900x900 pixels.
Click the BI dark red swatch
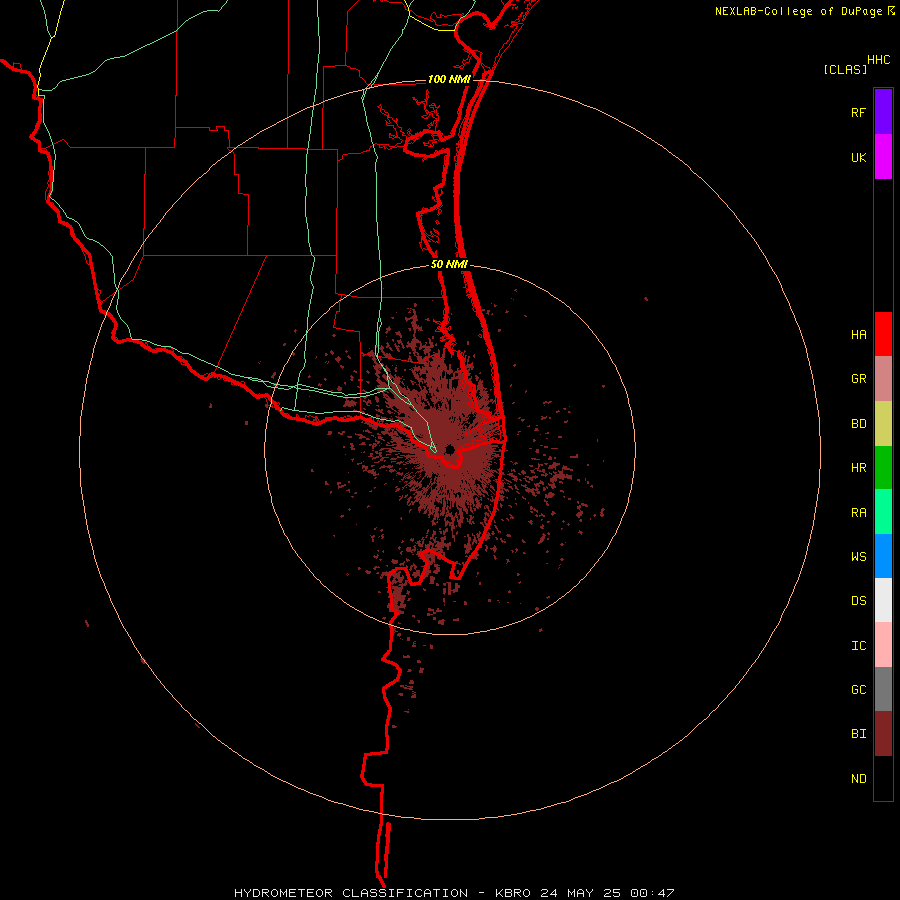(883, 734)
